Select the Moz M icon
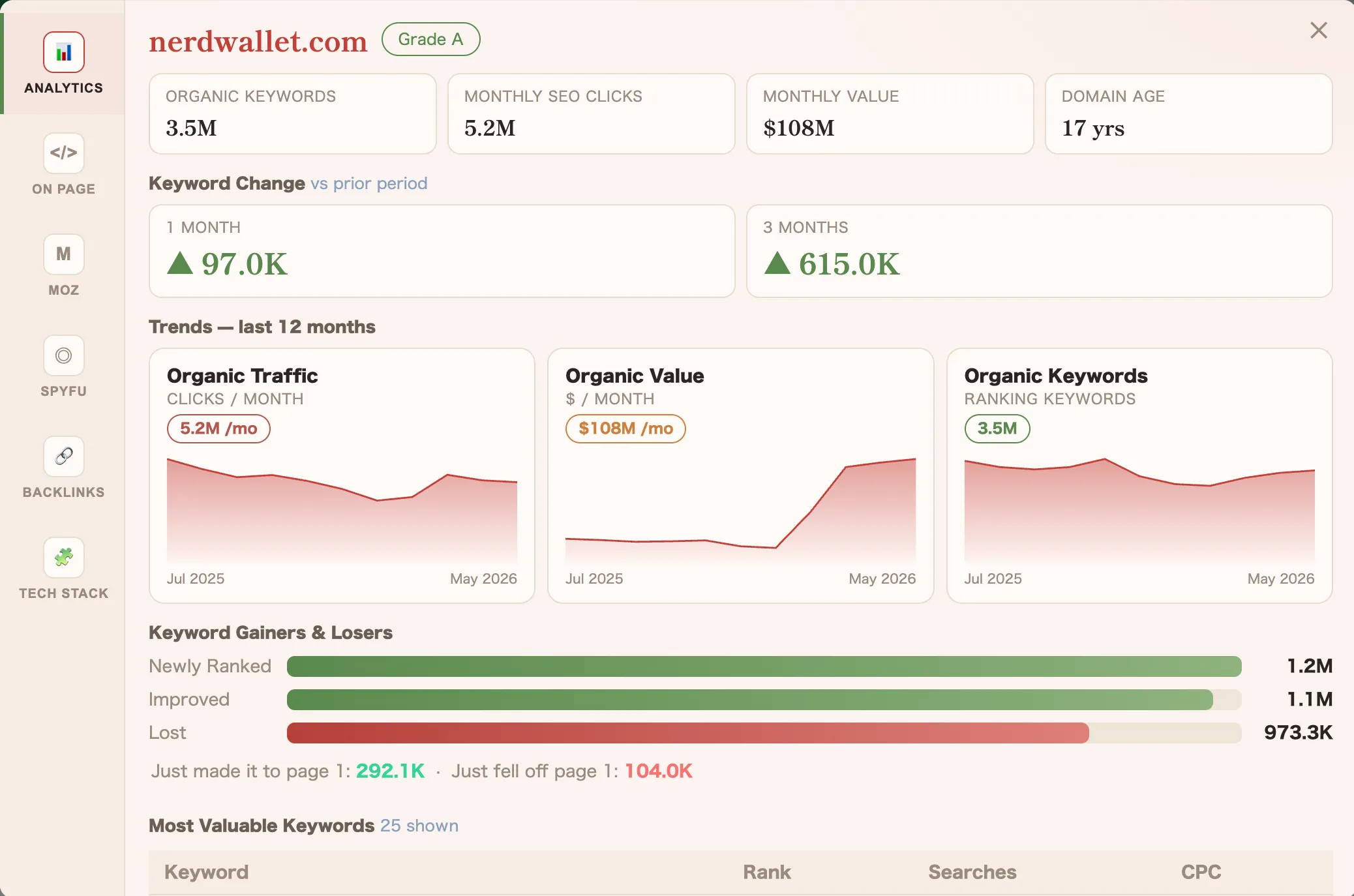The height and width of the screenshot is (896, 1354). point(64,254)
